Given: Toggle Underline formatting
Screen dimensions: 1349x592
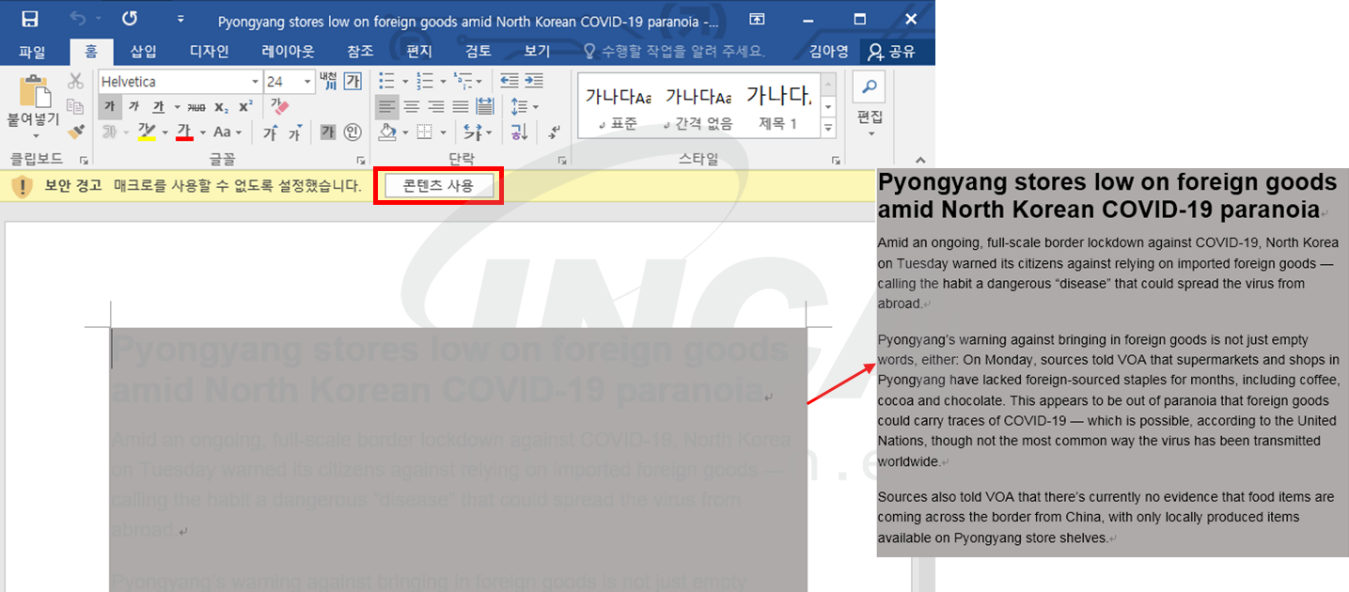Looking at the screenshot, I should coord(158,107).
